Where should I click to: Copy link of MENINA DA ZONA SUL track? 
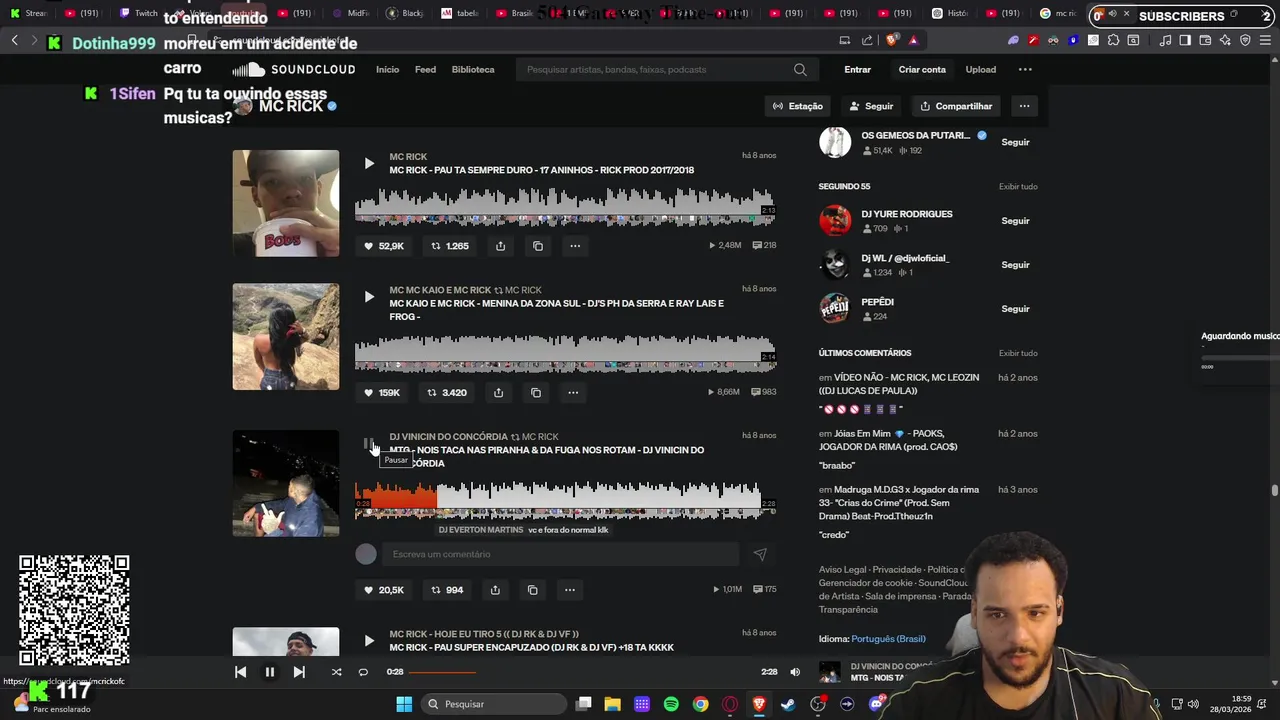click(536, 392)
